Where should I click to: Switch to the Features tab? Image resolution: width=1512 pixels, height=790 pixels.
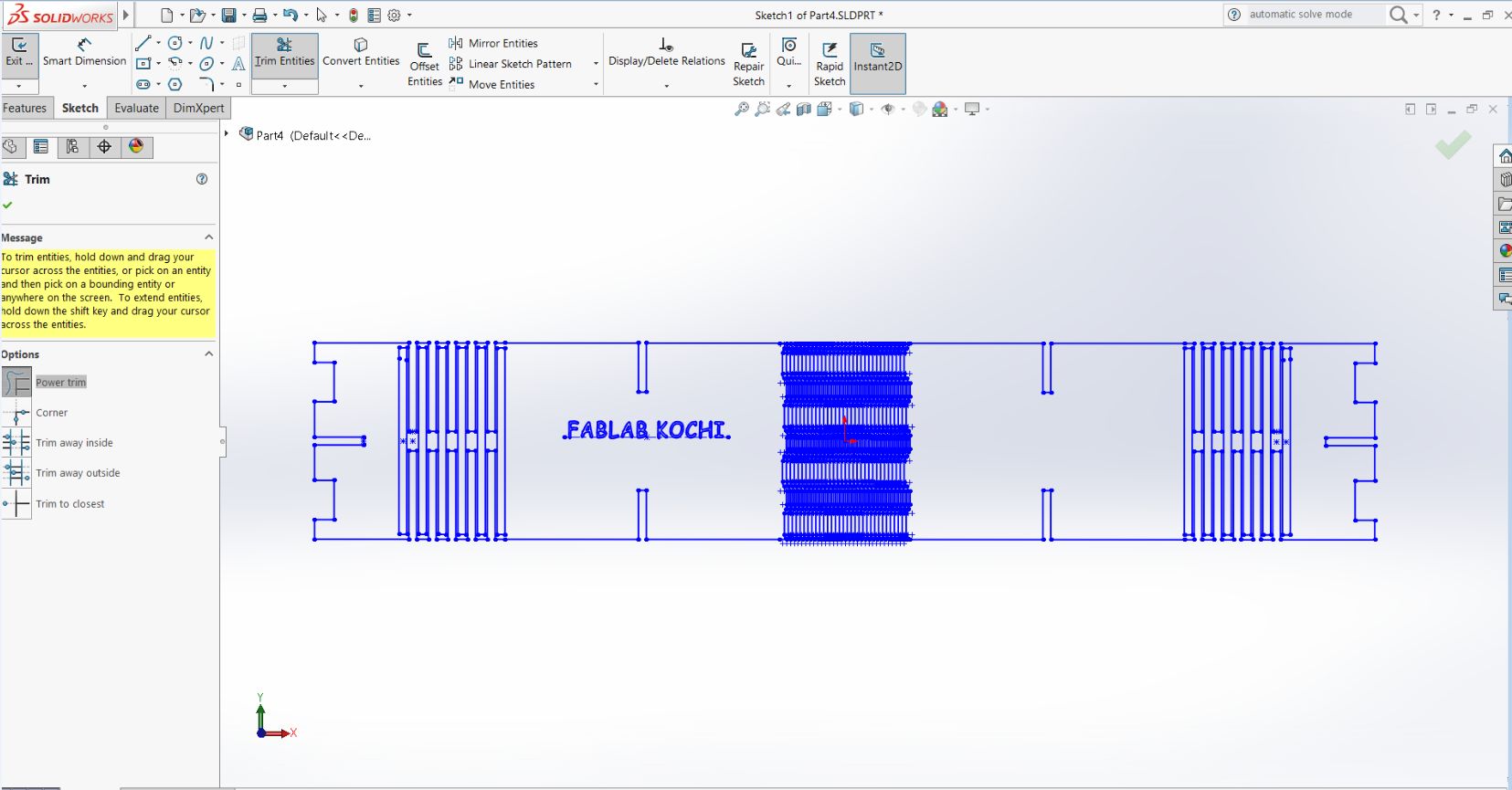[x=25, y=108]
